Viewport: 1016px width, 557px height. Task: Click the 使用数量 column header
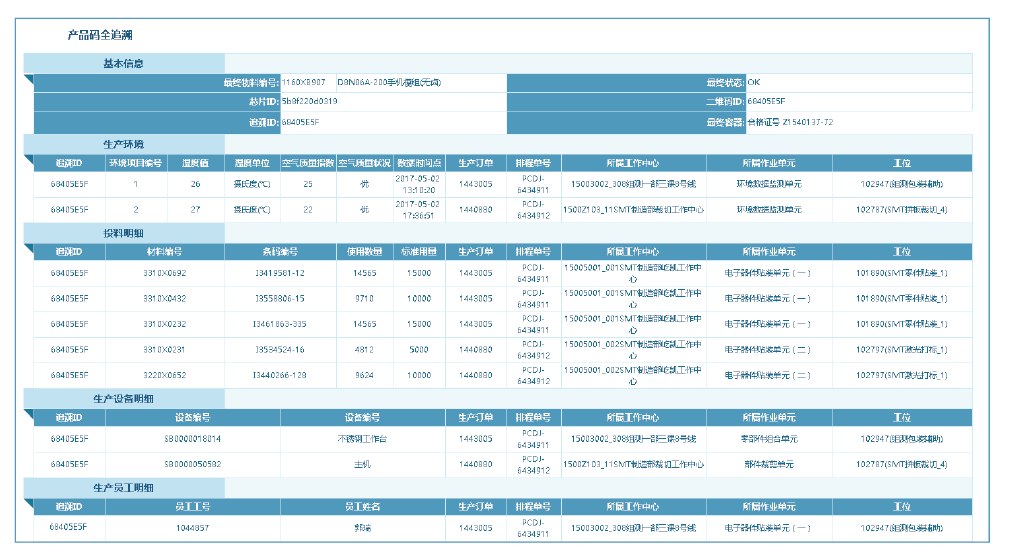pos(365,252)
